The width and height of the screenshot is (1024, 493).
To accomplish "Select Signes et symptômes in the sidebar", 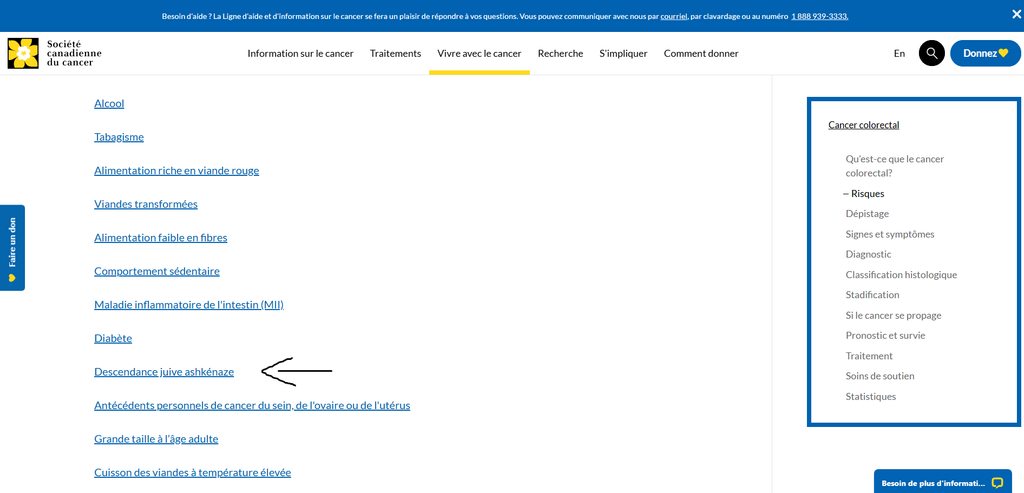I will coord(889,234).
